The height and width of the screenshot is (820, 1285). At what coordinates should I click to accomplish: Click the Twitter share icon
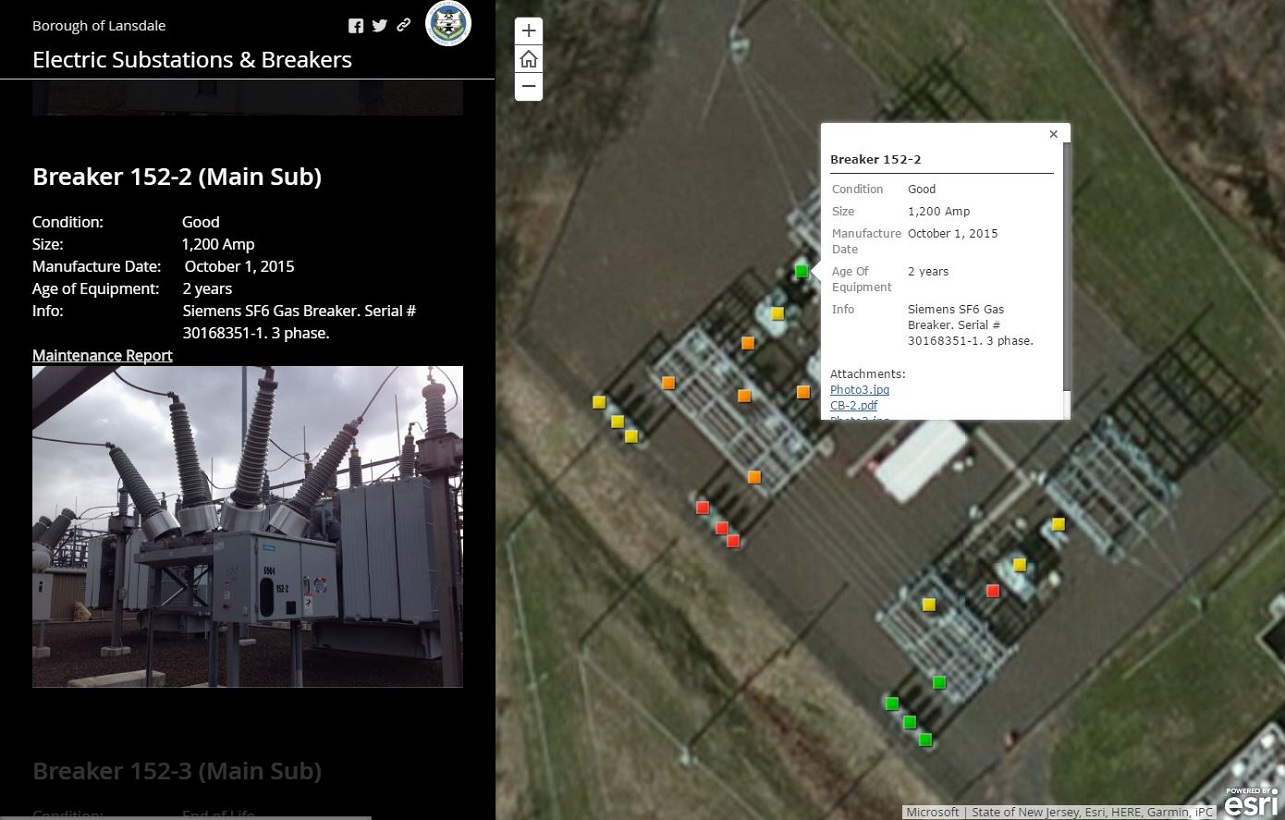(x=380, y=26)
